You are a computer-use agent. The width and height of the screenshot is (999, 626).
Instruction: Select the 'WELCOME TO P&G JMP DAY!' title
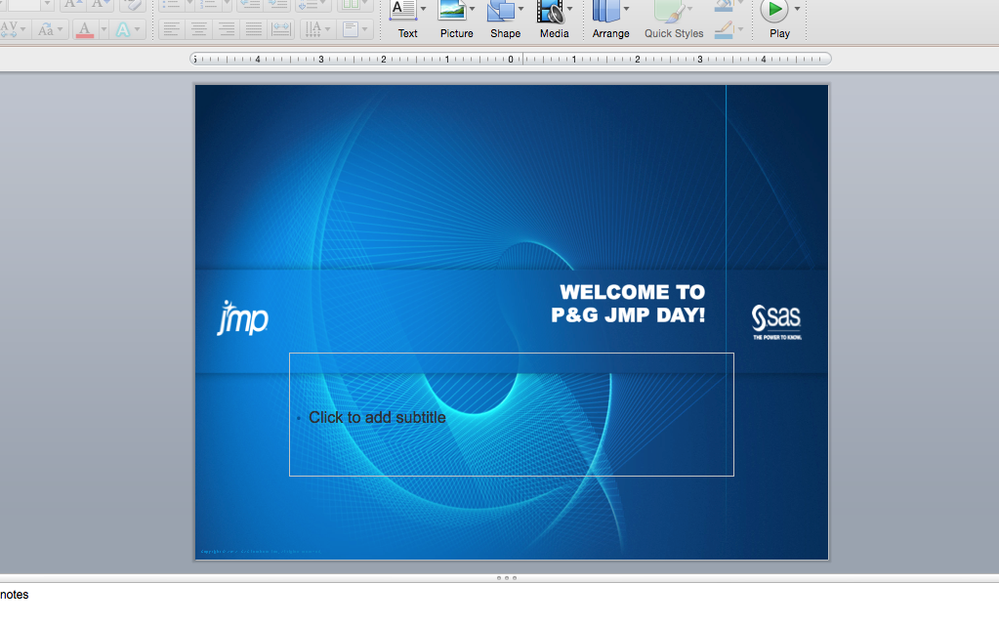628,303
